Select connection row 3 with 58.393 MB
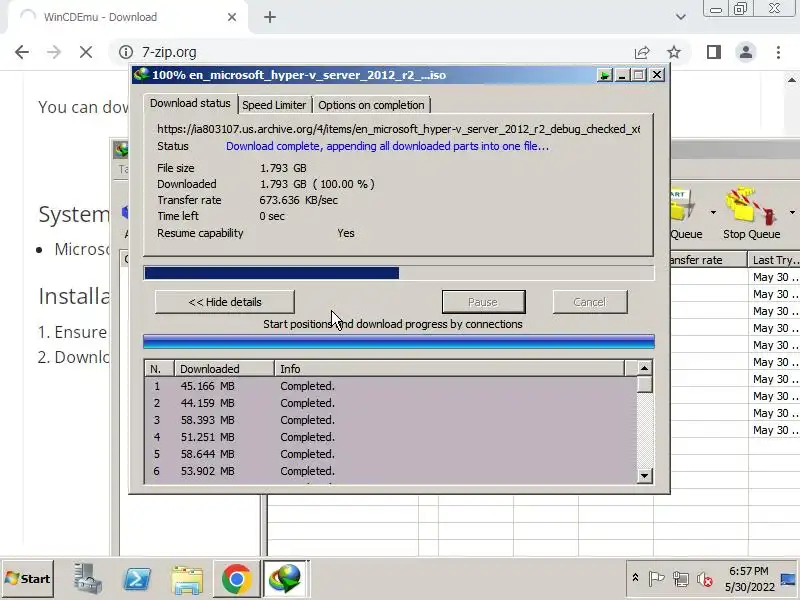800x600 pixels. tap(391, 420)
